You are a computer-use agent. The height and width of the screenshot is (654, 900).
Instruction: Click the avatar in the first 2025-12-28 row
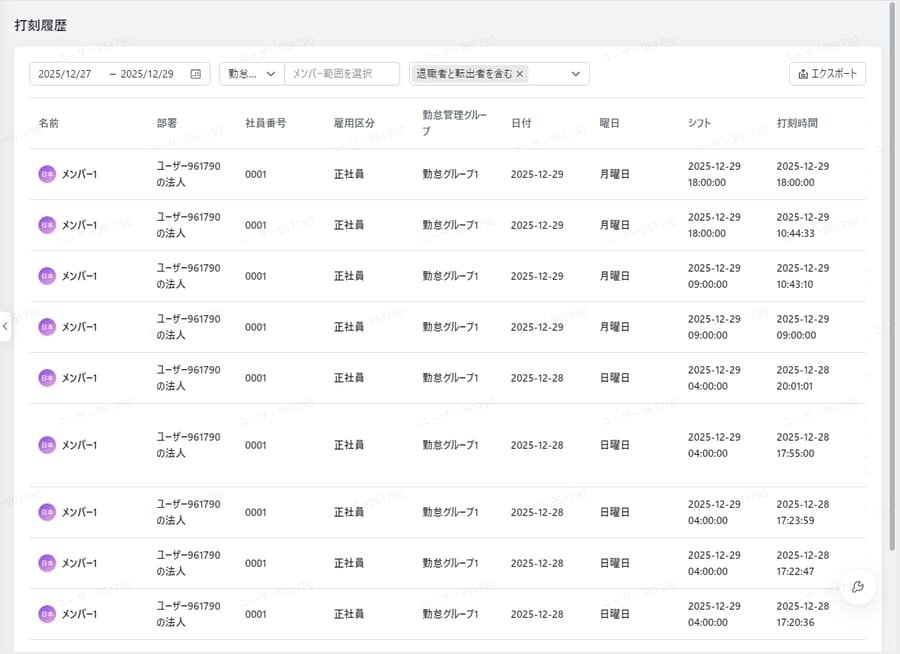pos(46,378)
